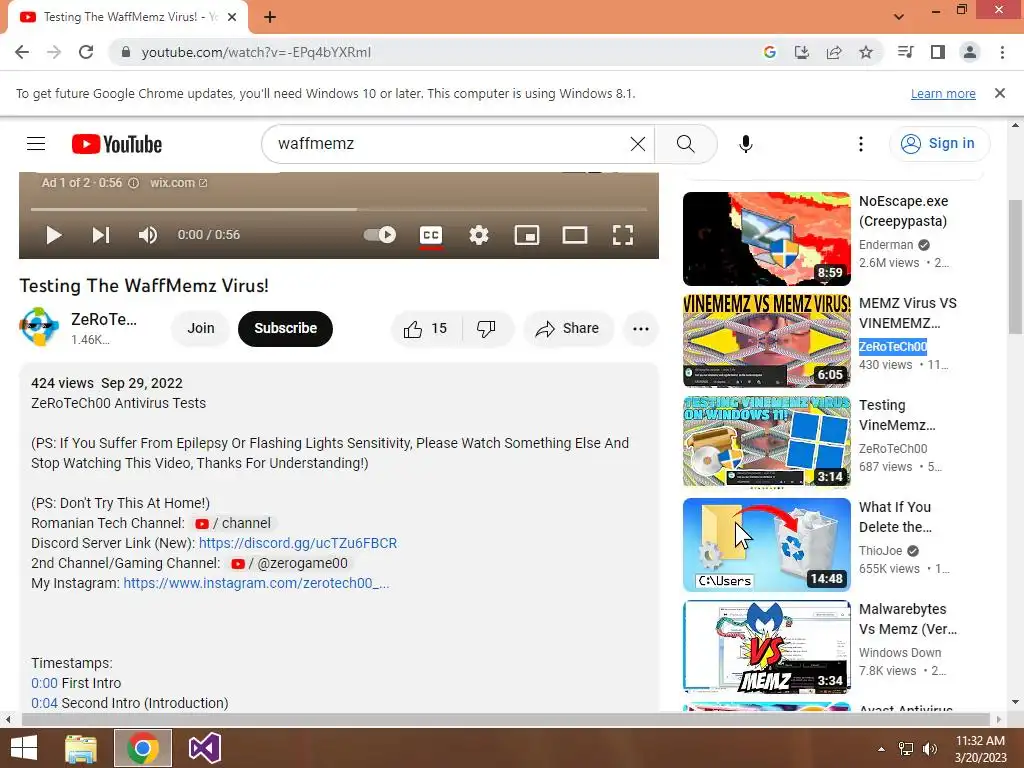Image resolution: width=1024 pixels, height=768 pixels.
Task: Join the ZeRoTe channel membership
Action: (201, 328)
